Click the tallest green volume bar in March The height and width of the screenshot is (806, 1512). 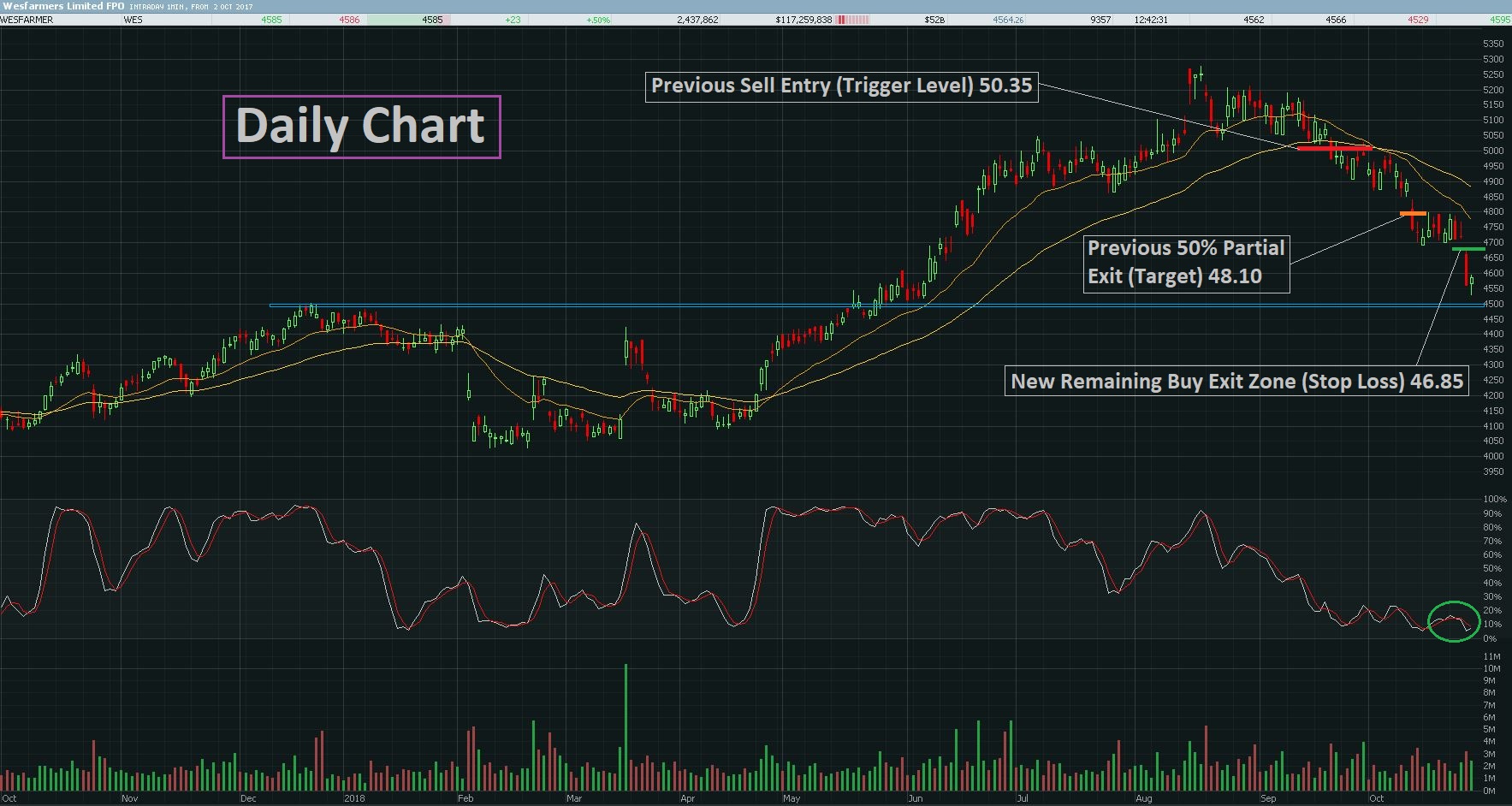626,727
